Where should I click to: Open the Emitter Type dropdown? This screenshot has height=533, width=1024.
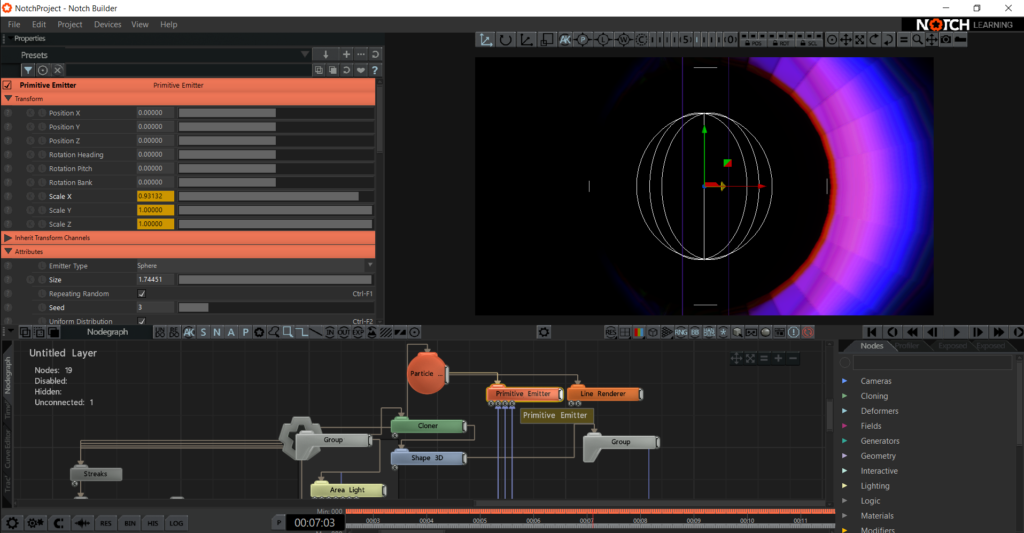[x=255, y=265]
